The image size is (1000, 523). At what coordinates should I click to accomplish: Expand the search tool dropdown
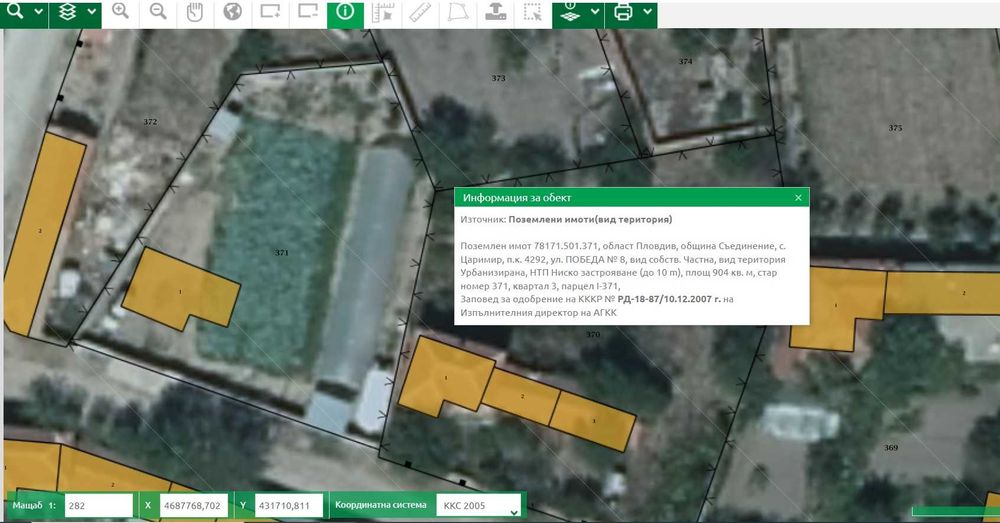click(x=38, y=12)
